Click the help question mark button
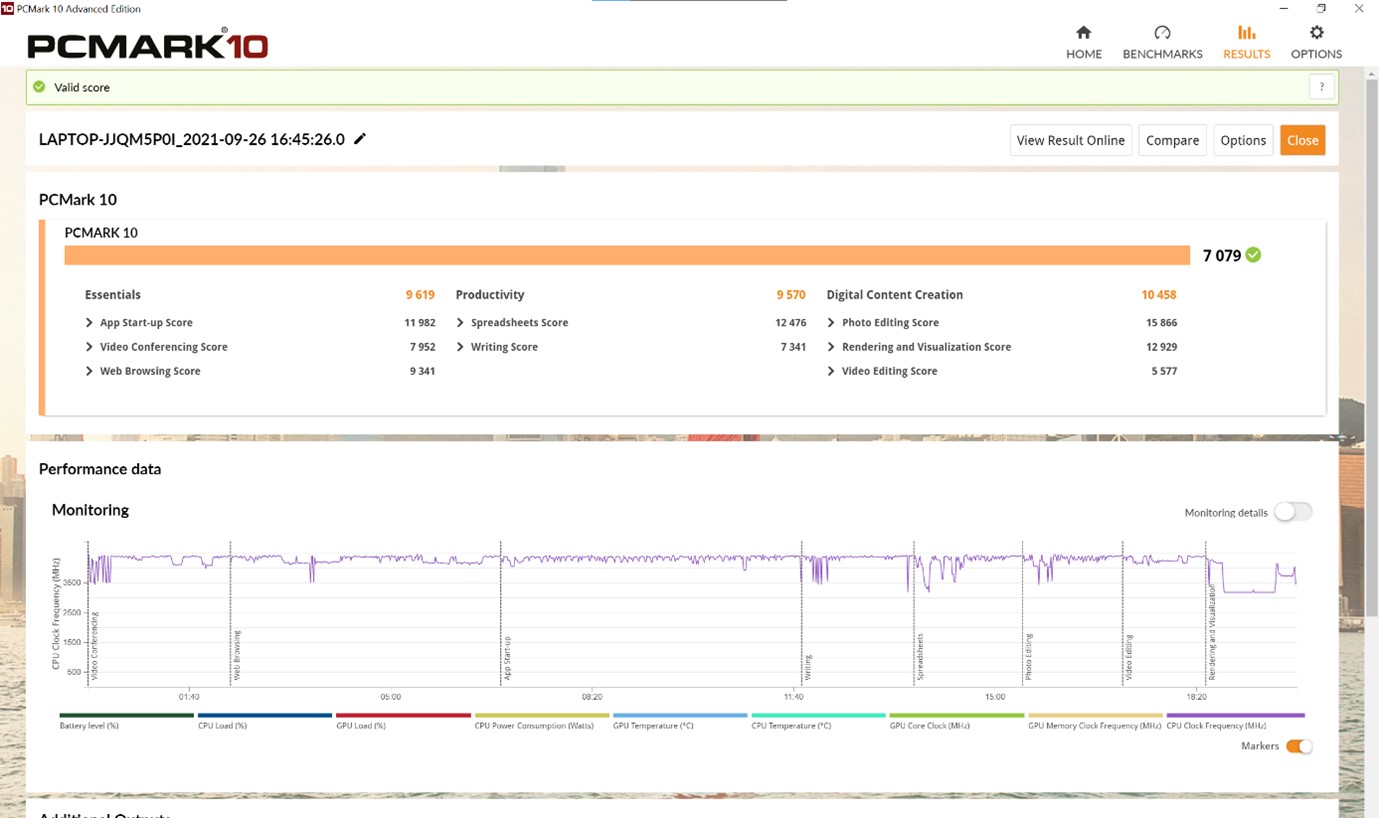Image resolution: width=1379 pixels, height=818 pixels. (x=1322, y=87)
